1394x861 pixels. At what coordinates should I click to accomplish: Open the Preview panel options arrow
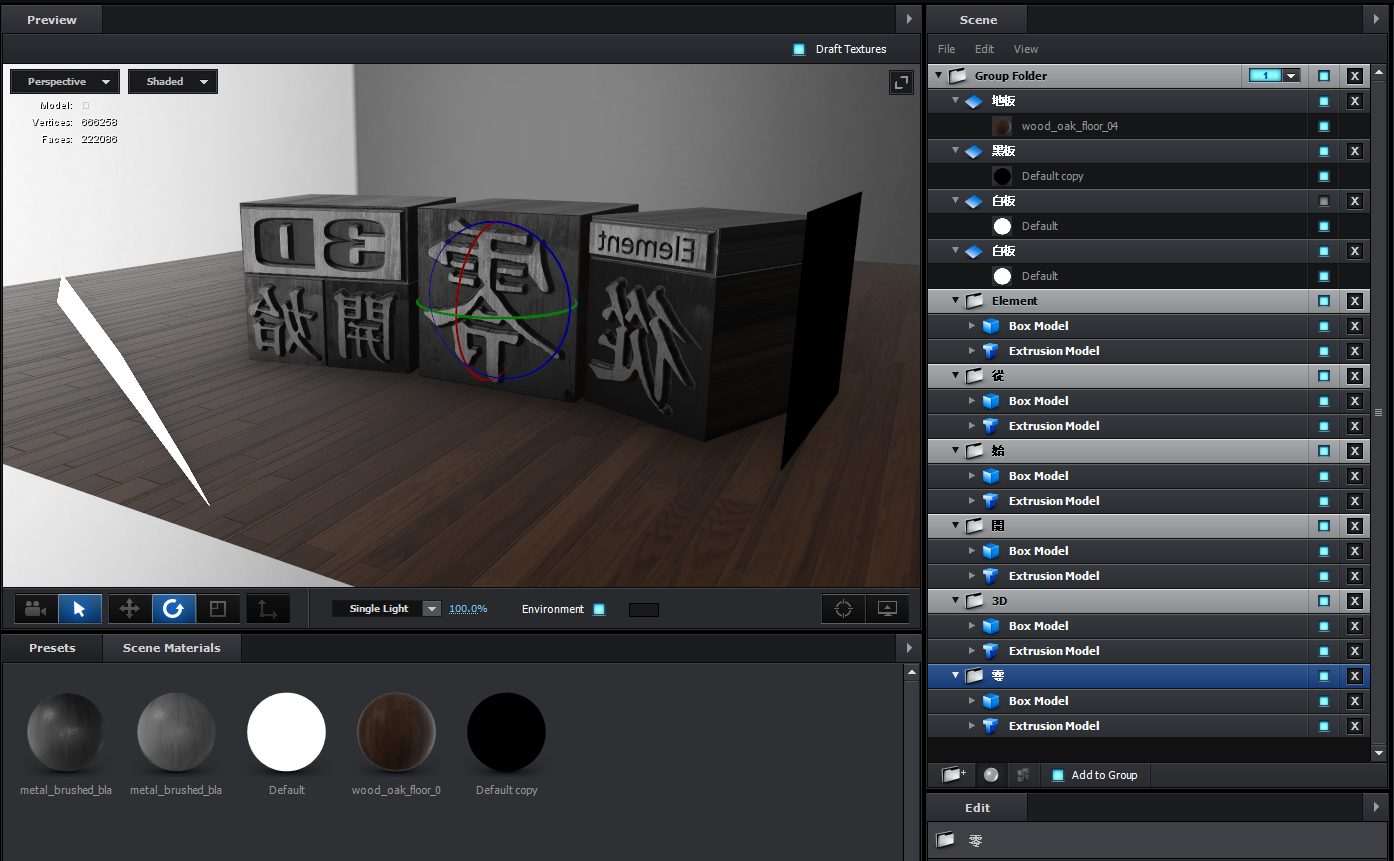pyautogui.click(x=909, y=19)
